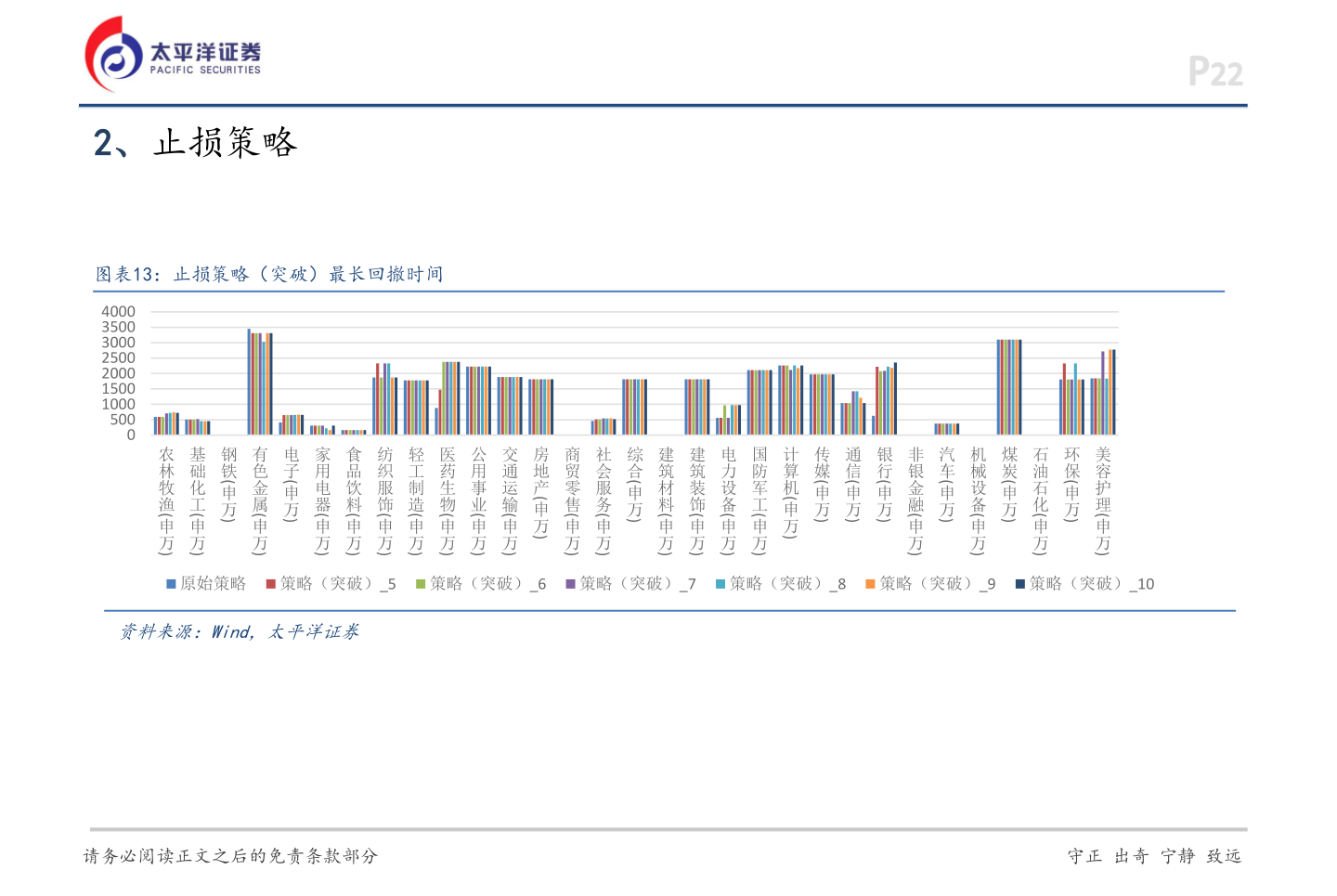
Task: Select the 农林牧渔(申万) axis label
Action: tap(166, 500)
